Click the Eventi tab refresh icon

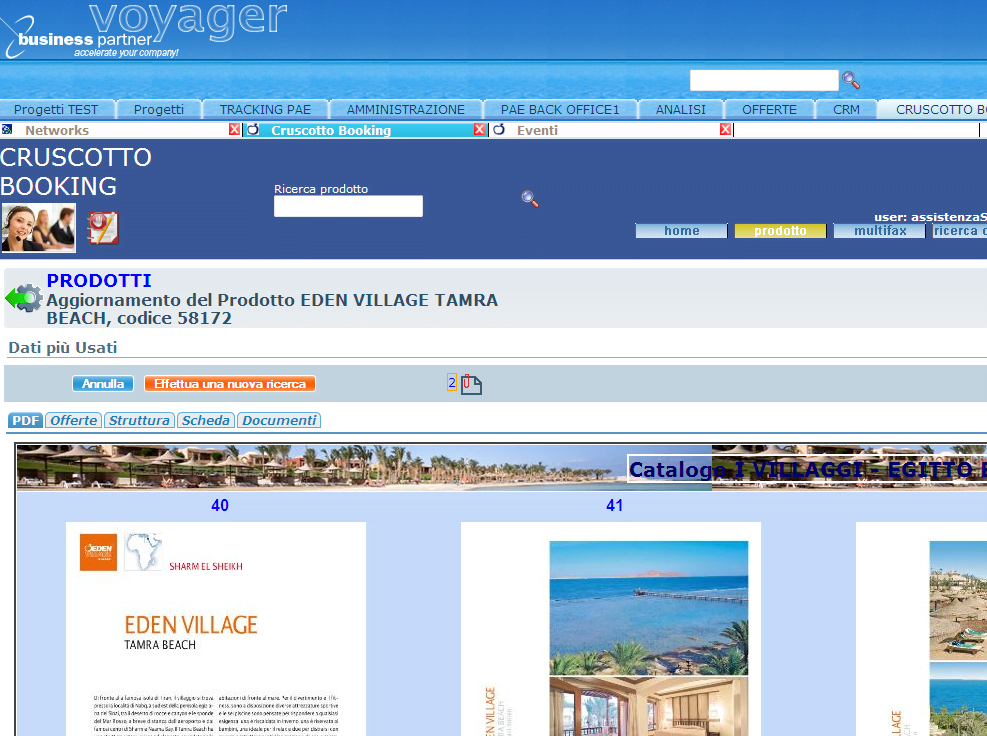(x=499, y=129)
